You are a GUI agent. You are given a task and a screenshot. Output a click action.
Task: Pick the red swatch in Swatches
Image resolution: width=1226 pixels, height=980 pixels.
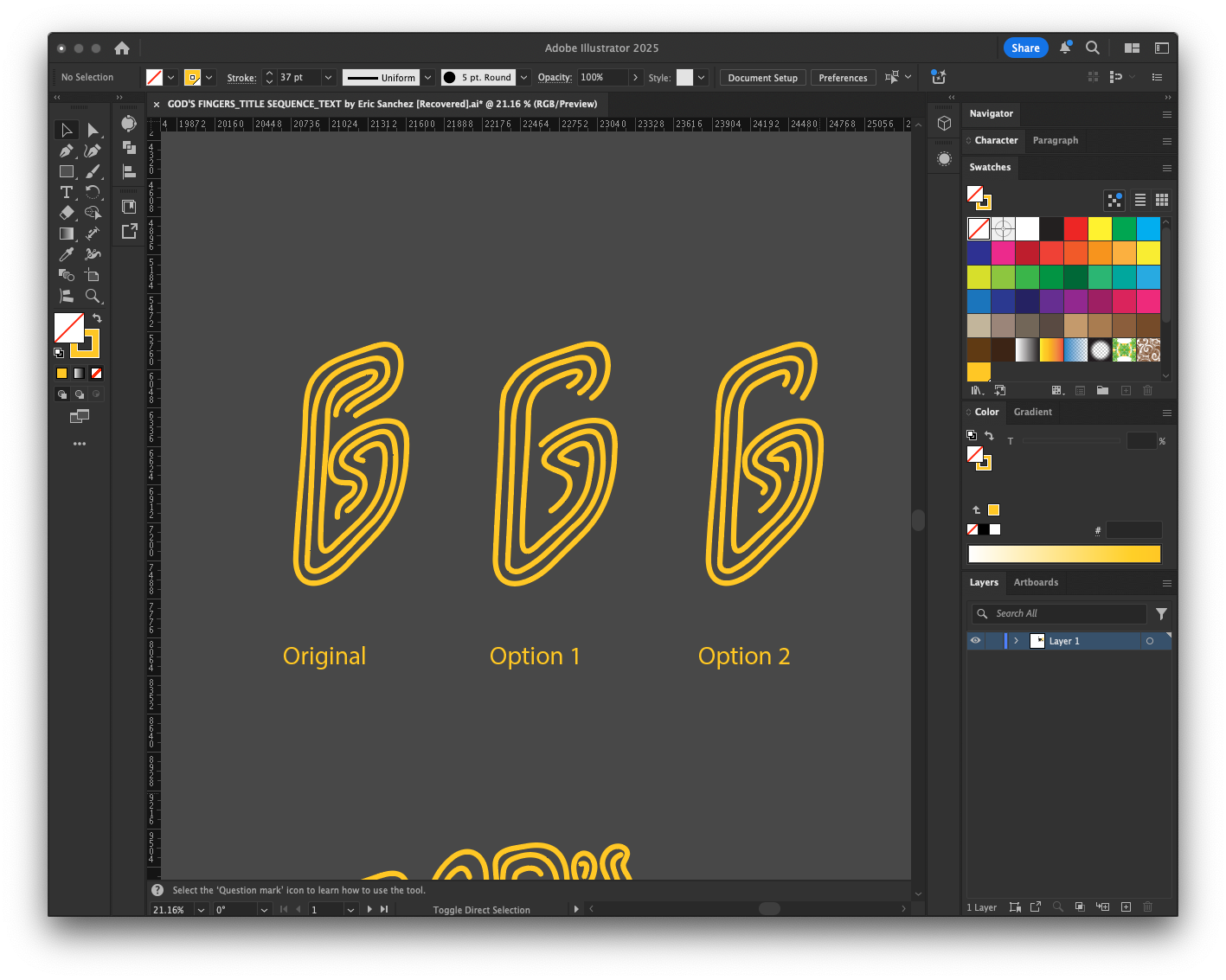click(x=1075, y=228)
